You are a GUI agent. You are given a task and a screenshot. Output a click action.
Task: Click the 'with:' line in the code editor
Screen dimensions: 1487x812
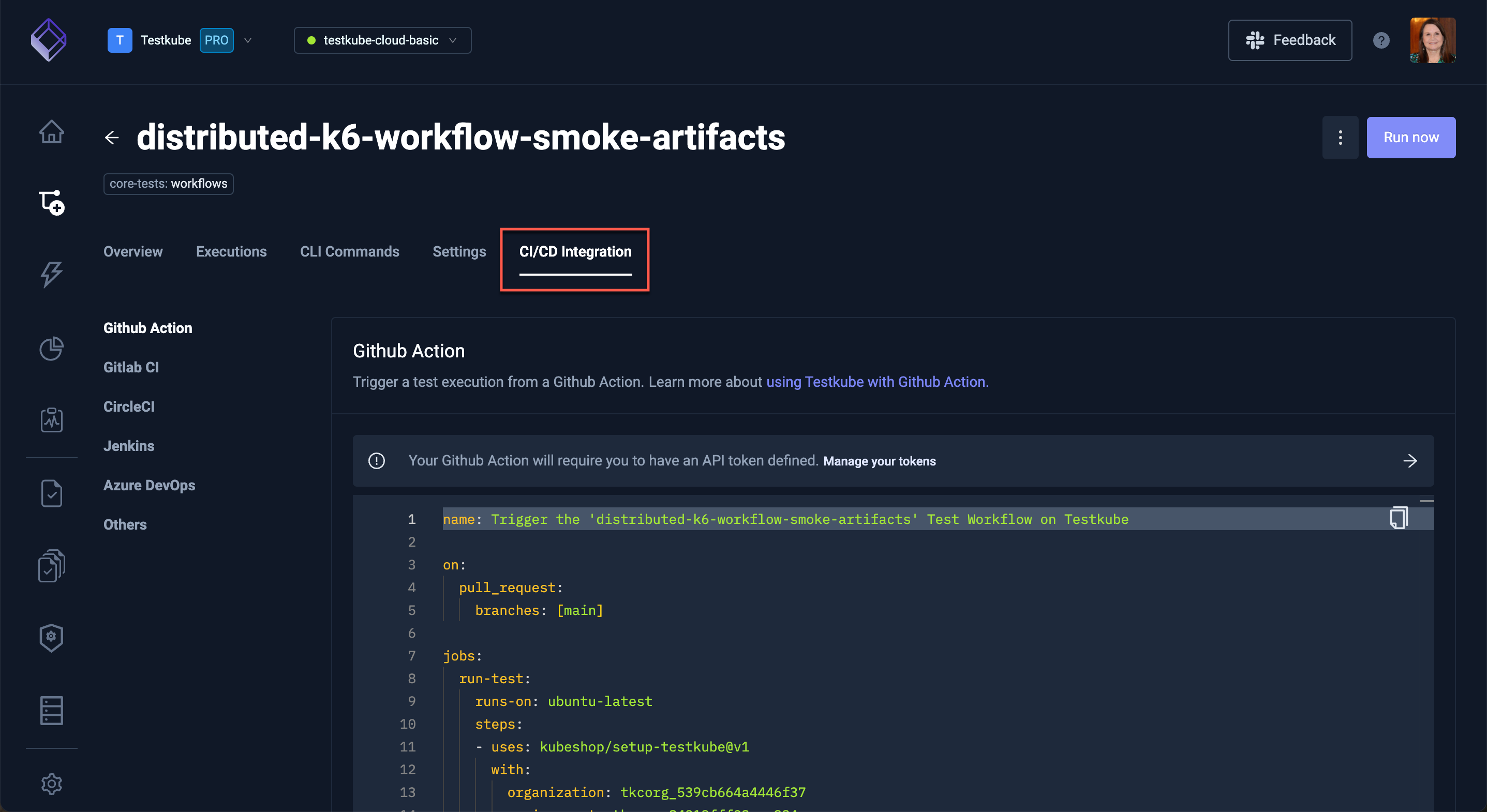click(x=510, y=769)
